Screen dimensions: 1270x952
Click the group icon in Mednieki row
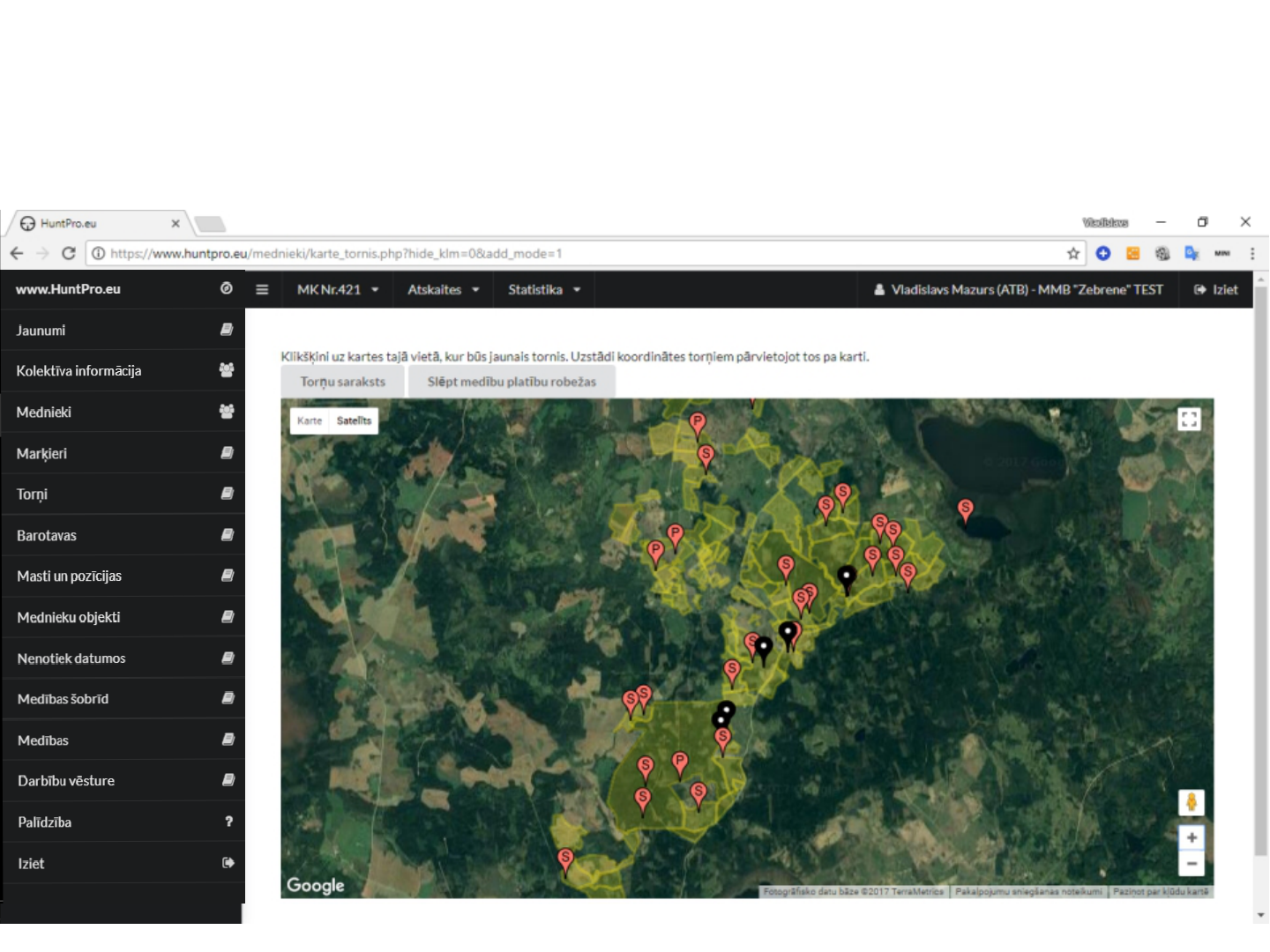coord(227,411)
